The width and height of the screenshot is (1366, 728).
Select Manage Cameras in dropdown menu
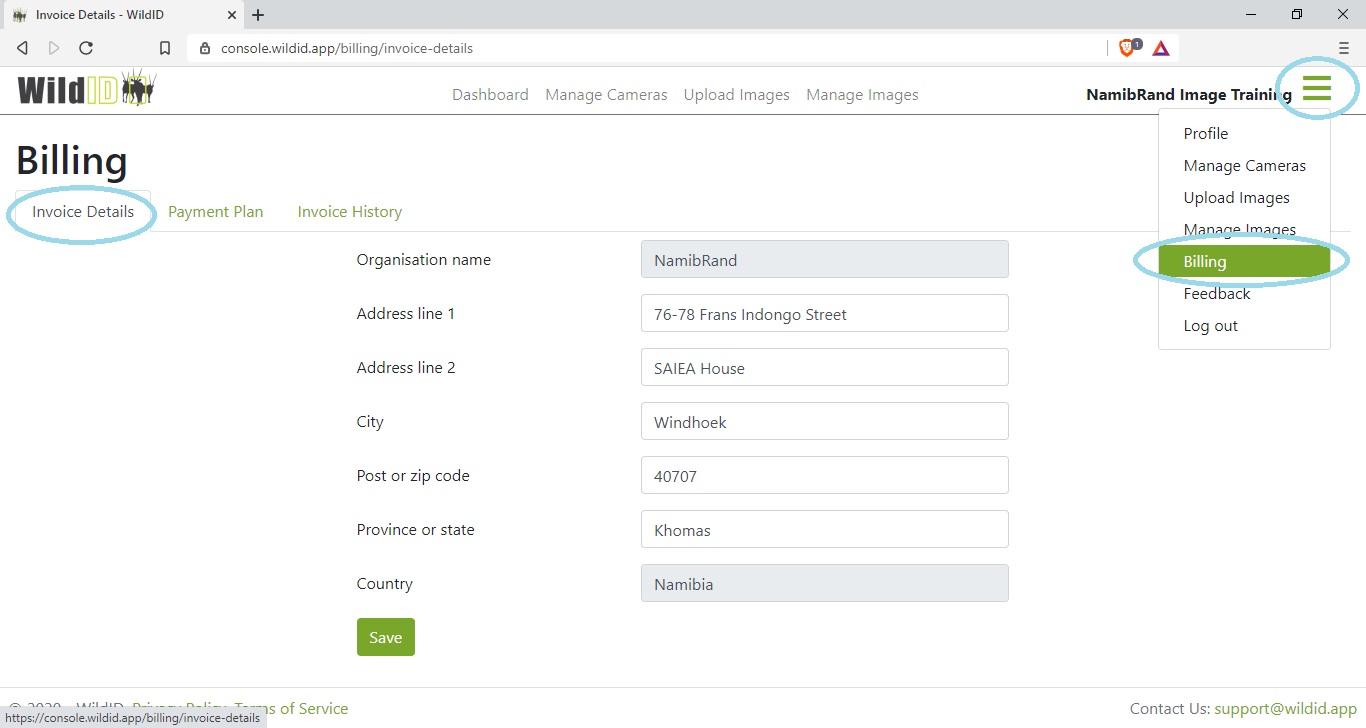click(x=1244, y=166)
